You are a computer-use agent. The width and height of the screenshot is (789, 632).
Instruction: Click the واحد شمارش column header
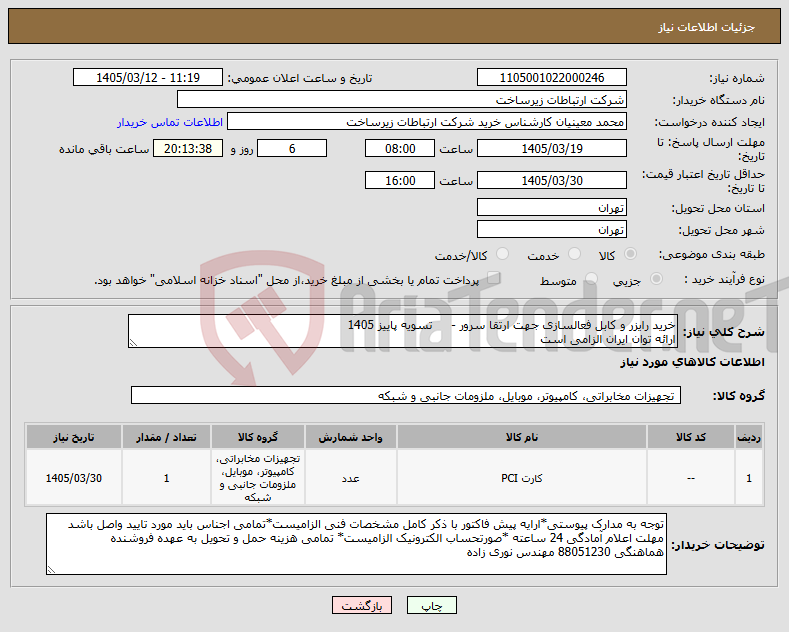click(x=350, y=437)
